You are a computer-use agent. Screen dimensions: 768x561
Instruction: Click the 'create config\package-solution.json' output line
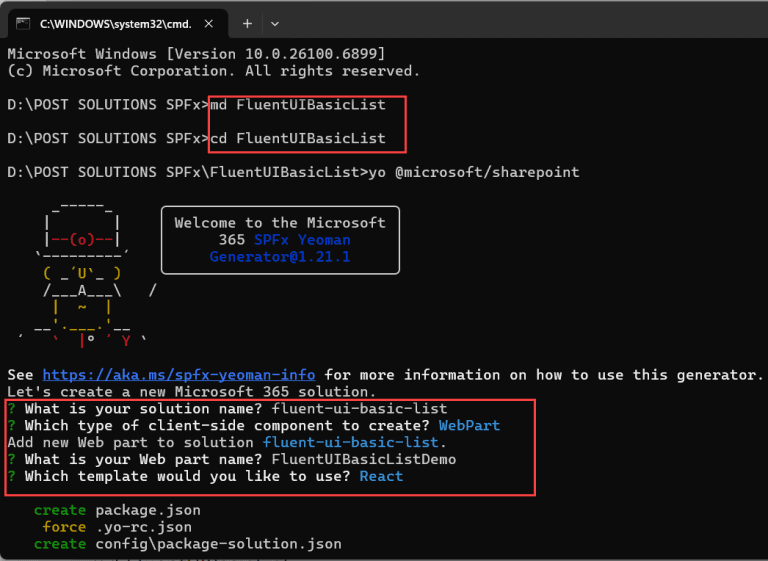point(188,544)
